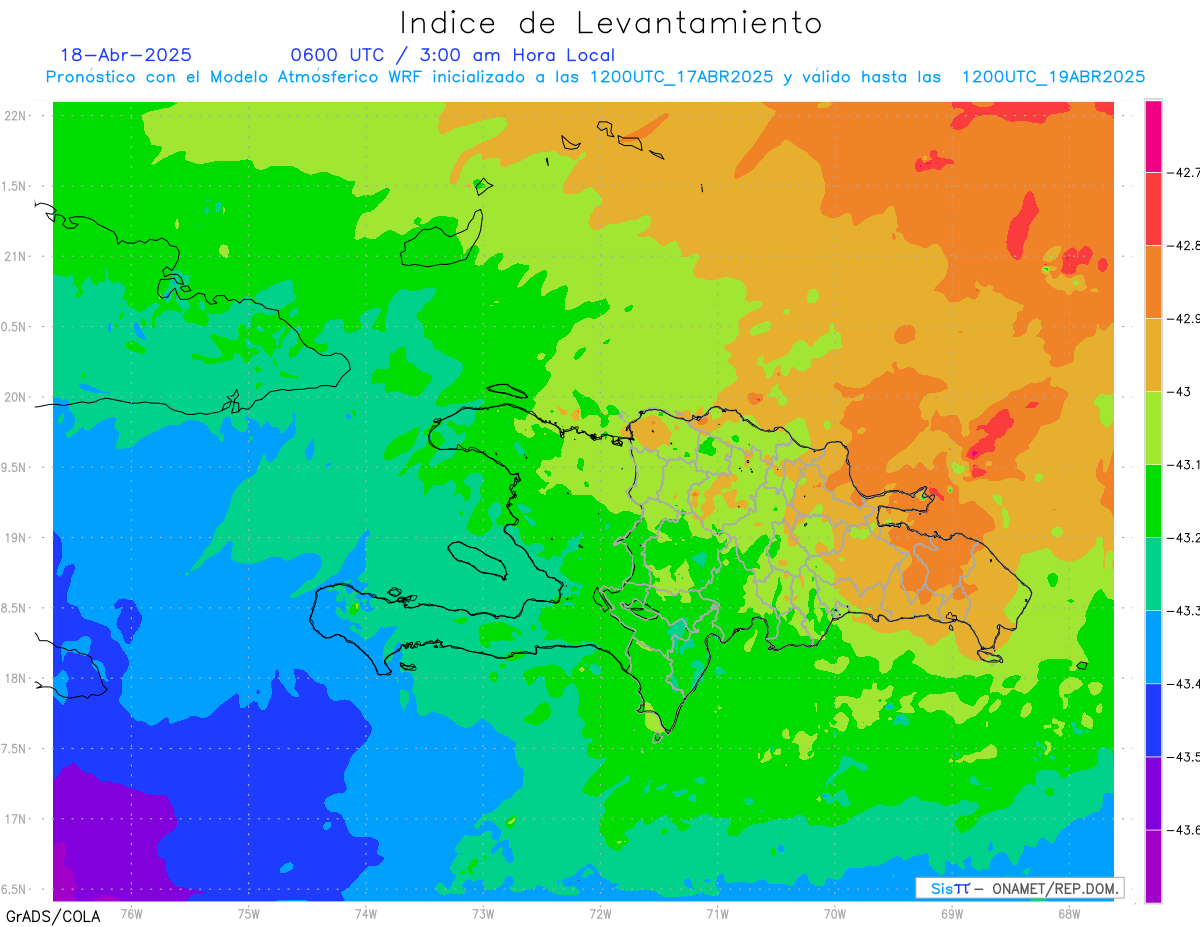Click the 74W longitude label
1200x927 pixels.
click(x=366, y=913)
